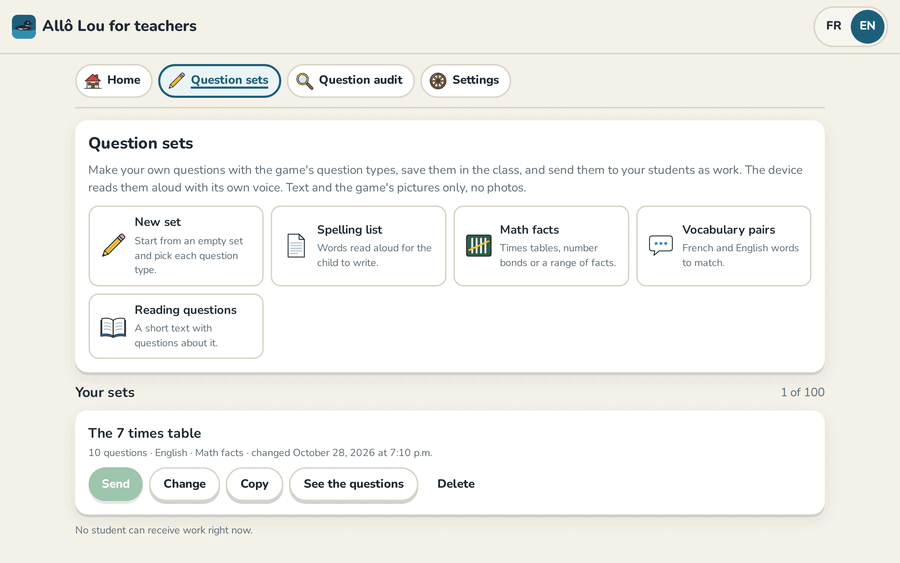This screenshot has width=900, height=563.
Task: Delete The 7 times table set
Action: point(456,484)
